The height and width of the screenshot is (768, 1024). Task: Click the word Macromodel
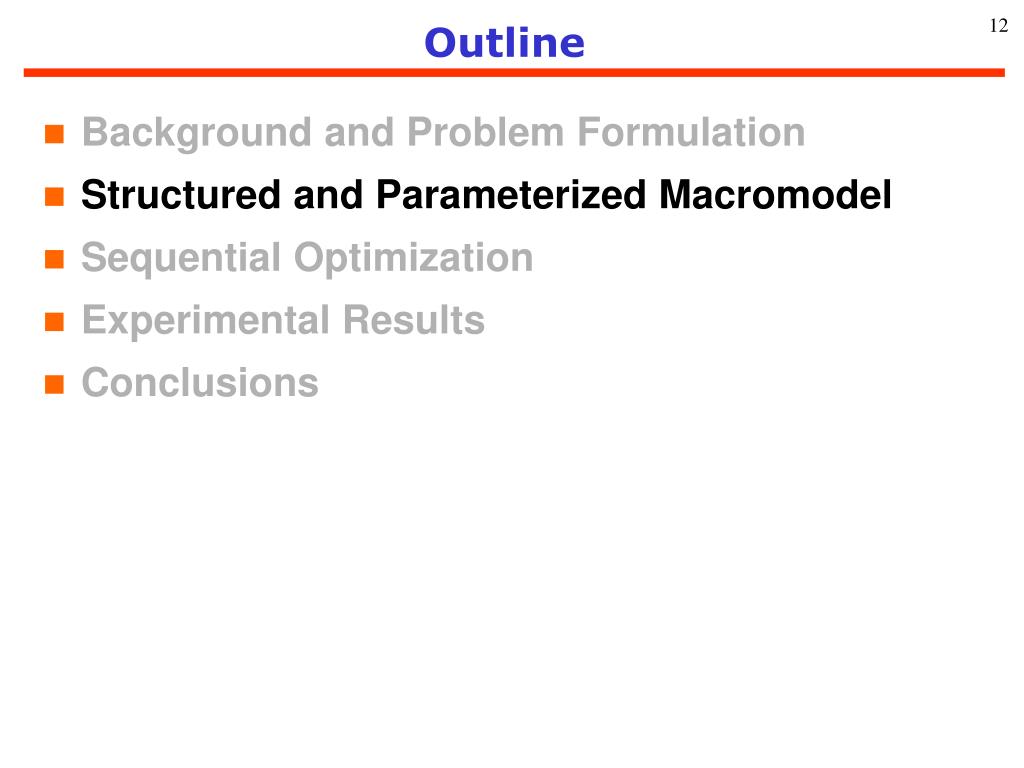[x=775, y=195]
